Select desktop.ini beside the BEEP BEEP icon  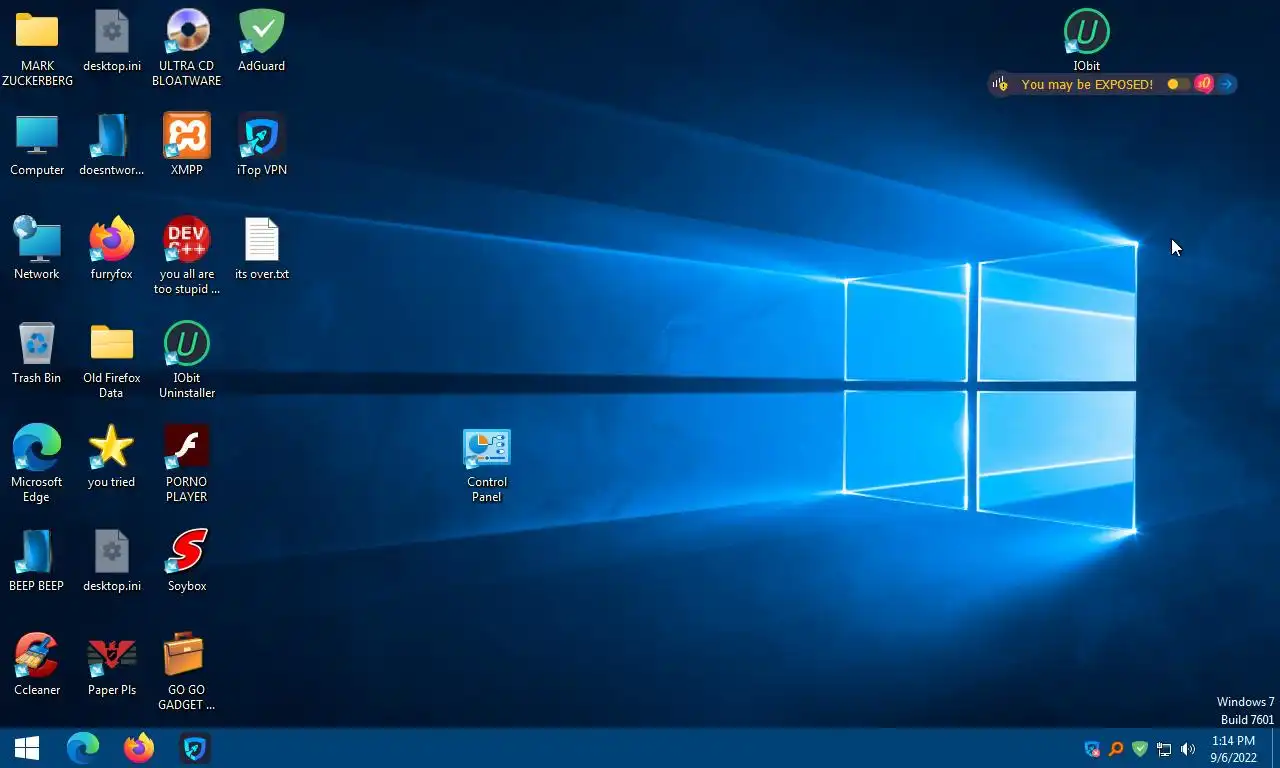[x=111, y=552]
